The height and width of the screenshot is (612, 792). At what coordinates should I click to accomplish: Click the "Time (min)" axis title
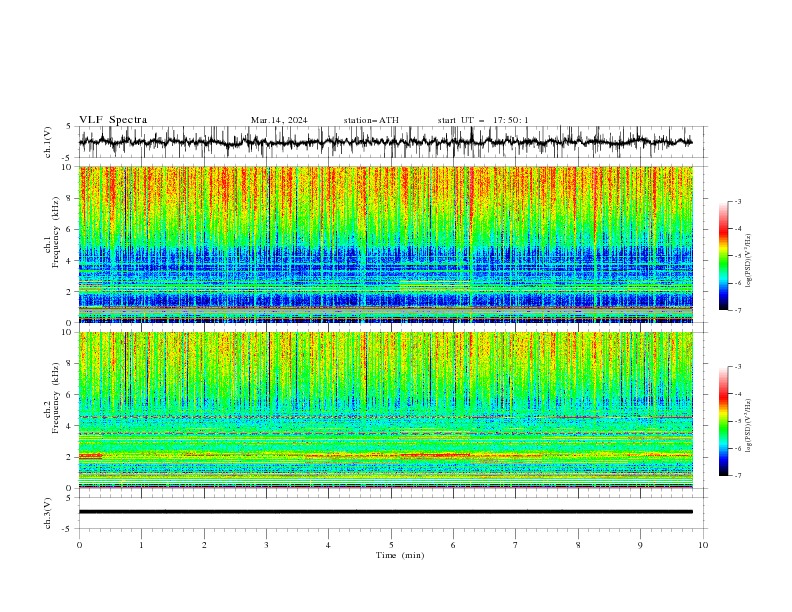(400, 555)
